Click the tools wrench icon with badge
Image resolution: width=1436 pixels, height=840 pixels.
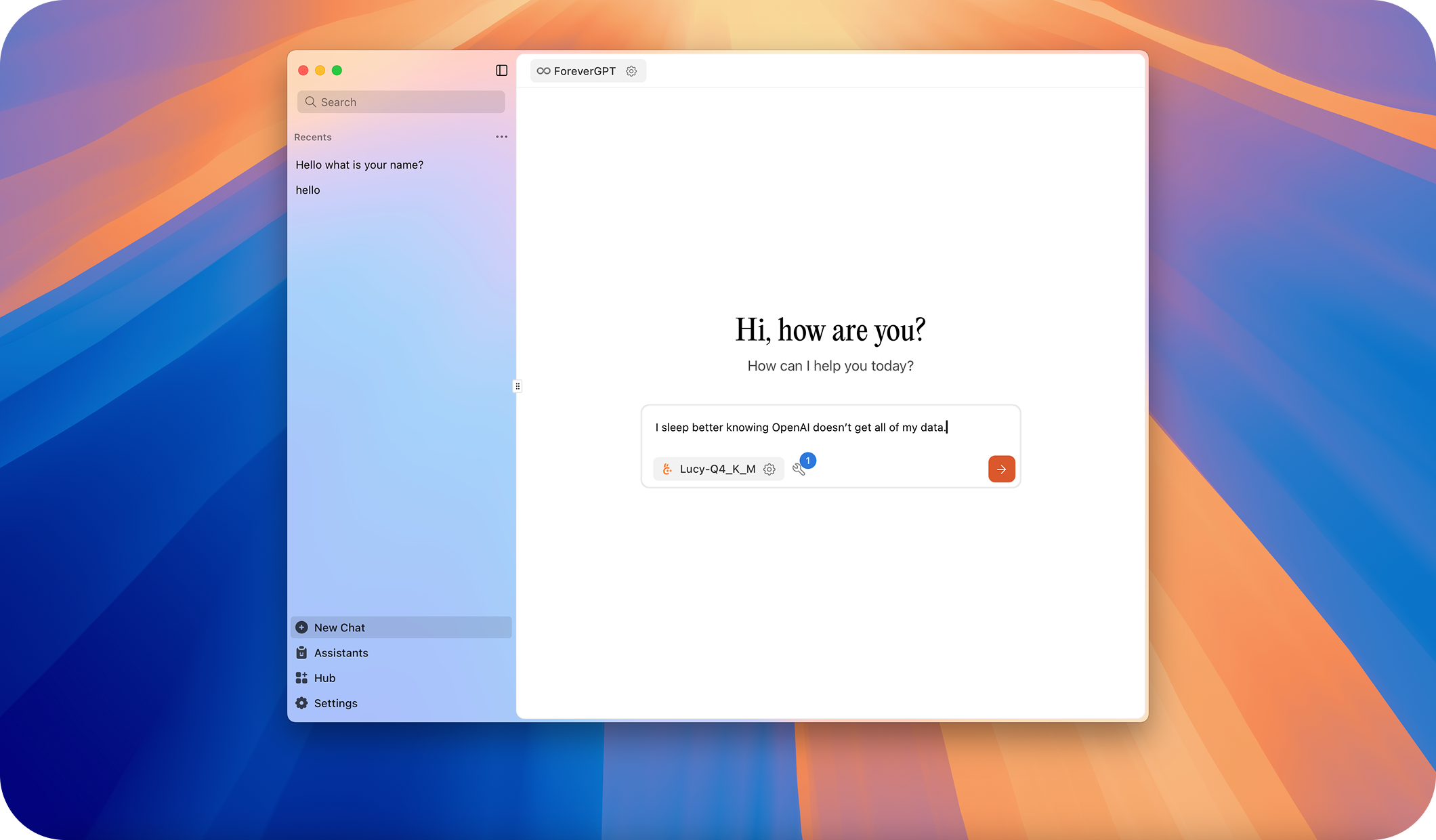click(799, 469)
